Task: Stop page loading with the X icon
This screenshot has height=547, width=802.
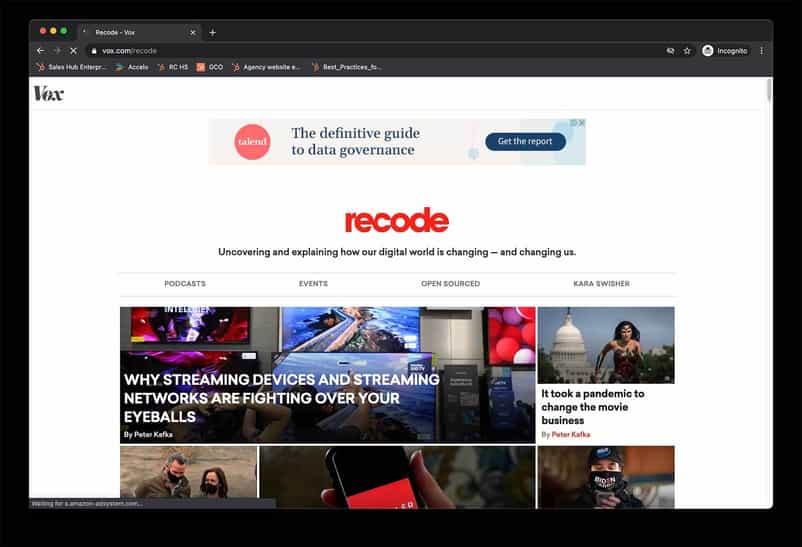Action: pos(73,51)
